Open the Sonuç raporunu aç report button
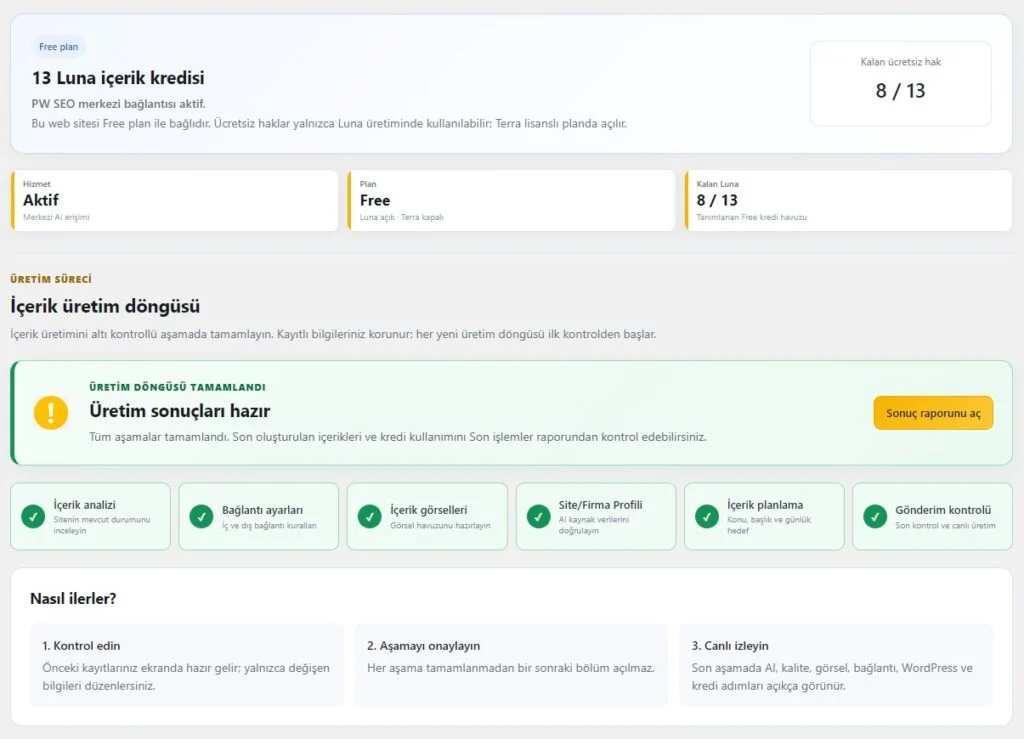 933,413
